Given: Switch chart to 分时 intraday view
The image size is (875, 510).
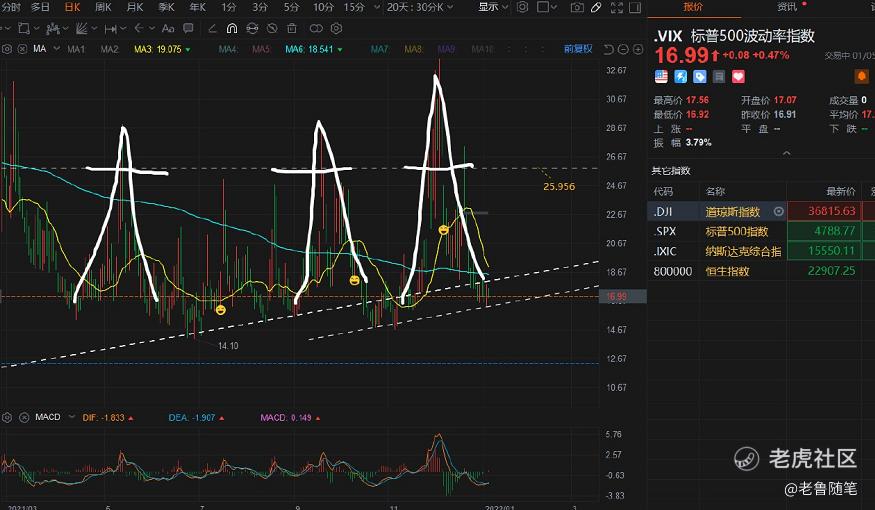Looking at the screenshot, I should pyautogui.click(x=10, y=7).
